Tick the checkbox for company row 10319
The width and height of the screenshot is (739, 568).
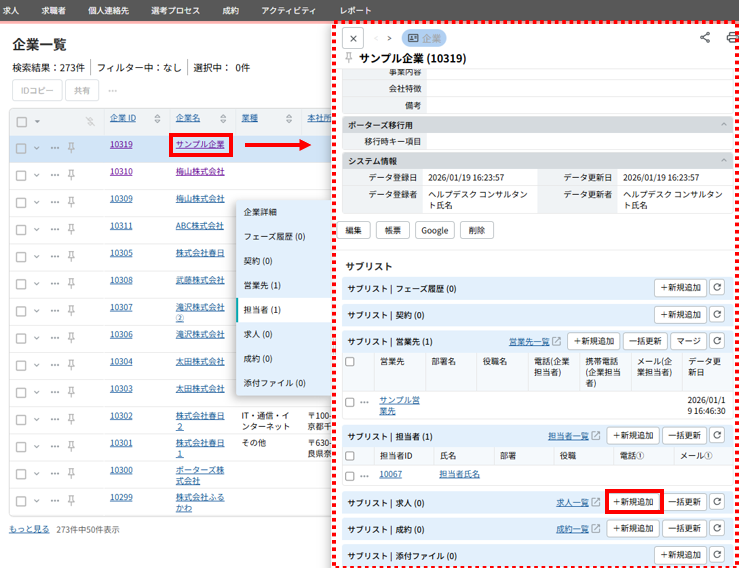pos(21,147)
